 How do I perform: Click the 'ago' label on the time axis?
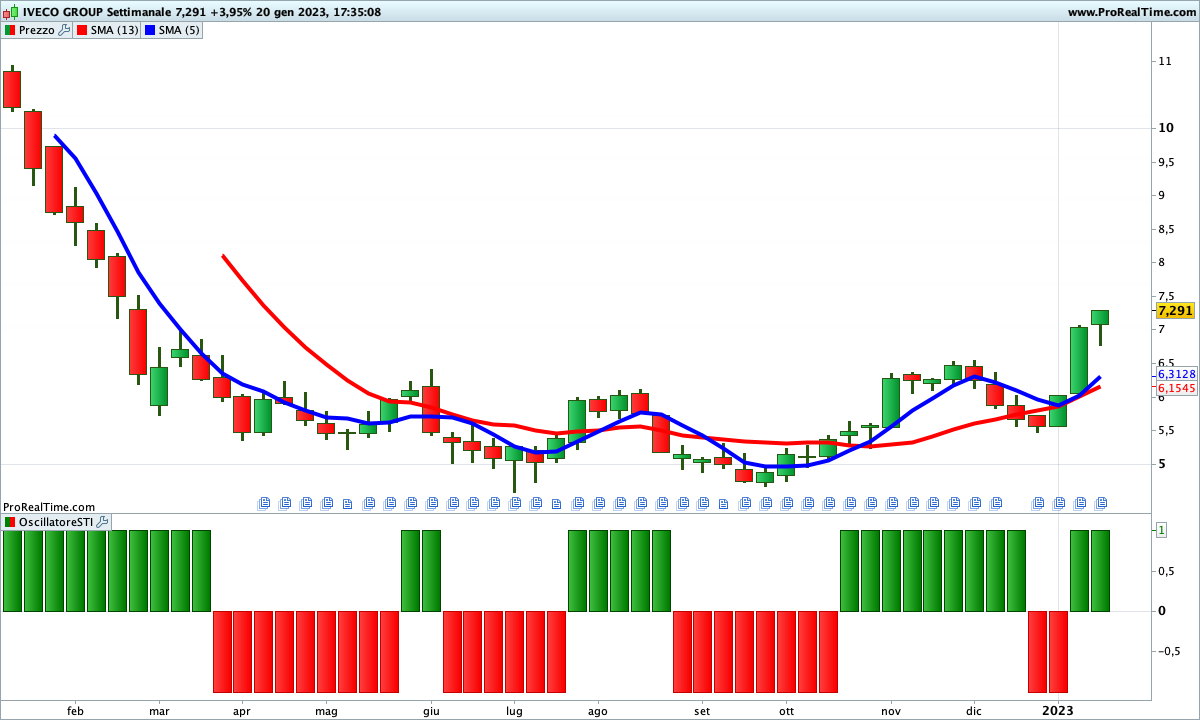[598, 711]
